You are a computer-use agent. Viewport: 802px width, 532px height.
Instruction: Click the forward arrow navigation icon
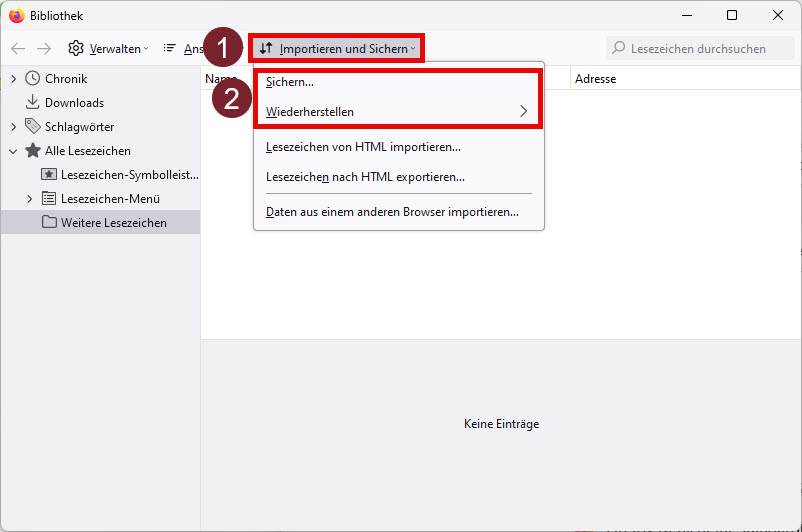[44, 48]
